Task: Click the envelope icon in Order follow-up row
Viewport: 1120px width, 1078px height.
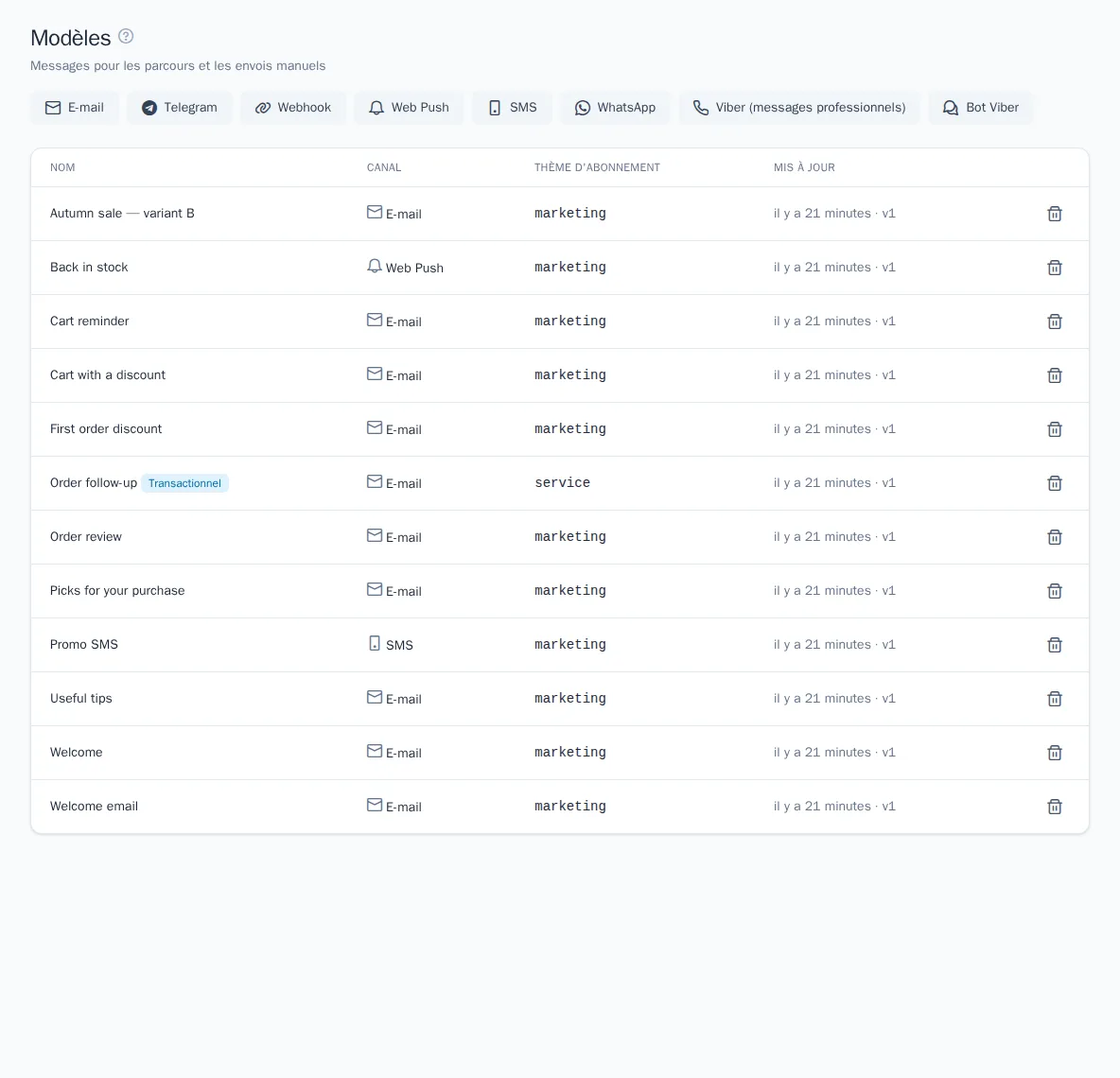Action: click(375, 482)
